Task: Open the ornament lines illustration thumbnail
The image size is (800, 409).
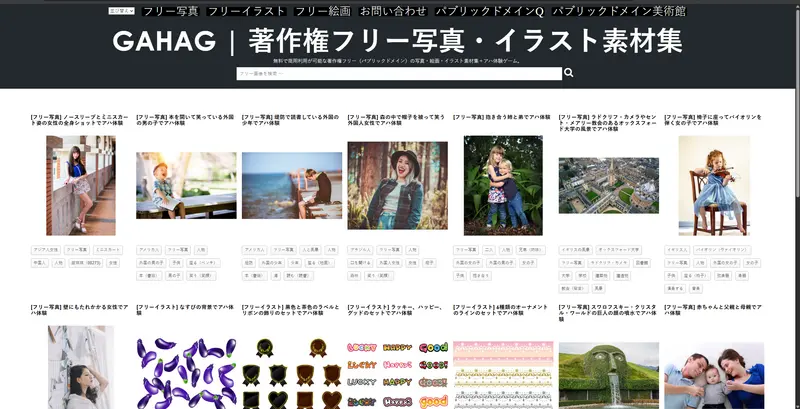Action: (503, 375)
